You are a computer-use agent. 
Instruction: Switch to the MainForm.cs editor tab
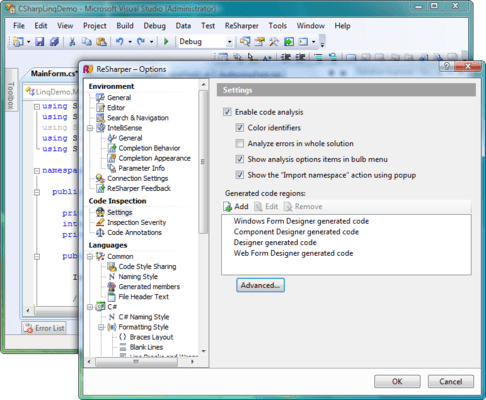tap(53, 73)
